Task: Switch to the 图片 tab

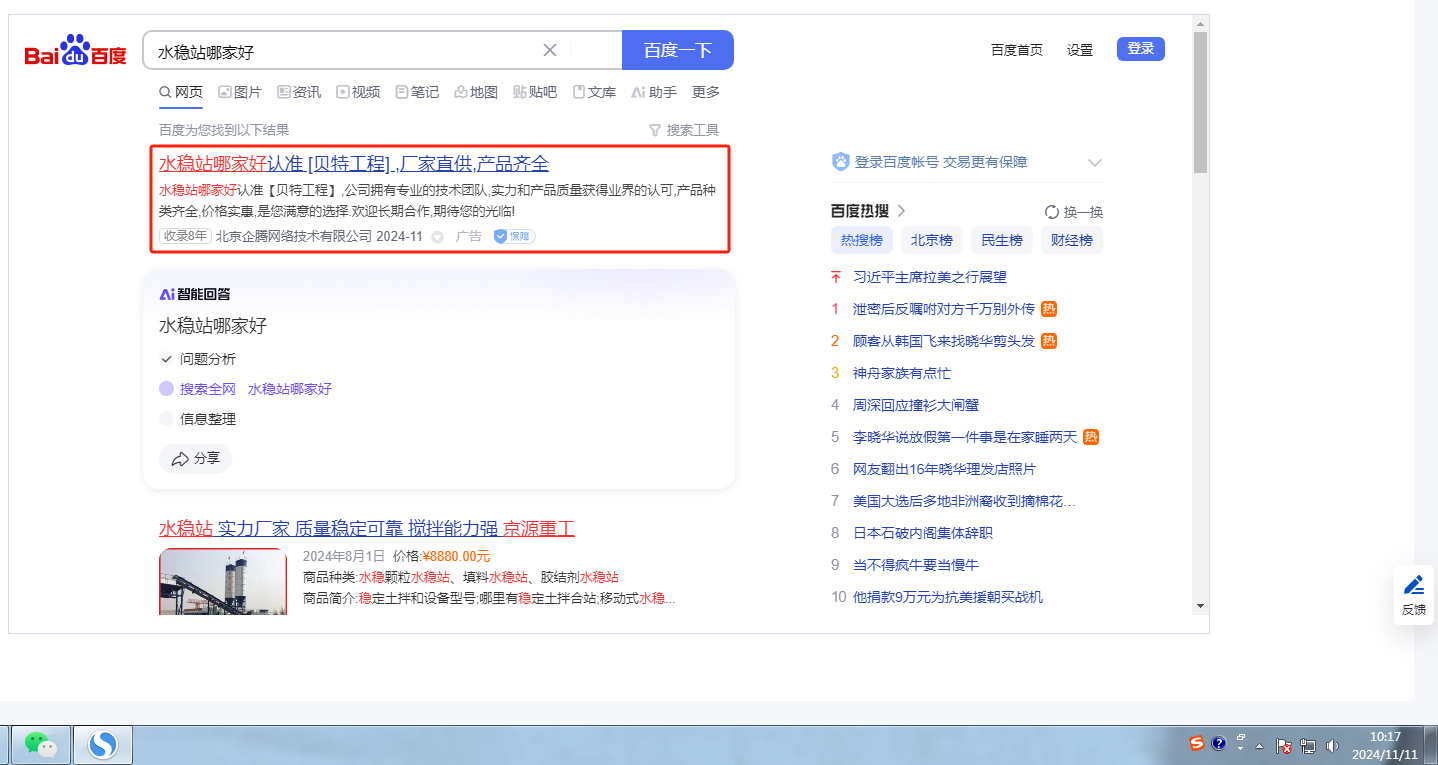Action: point(240,92)
